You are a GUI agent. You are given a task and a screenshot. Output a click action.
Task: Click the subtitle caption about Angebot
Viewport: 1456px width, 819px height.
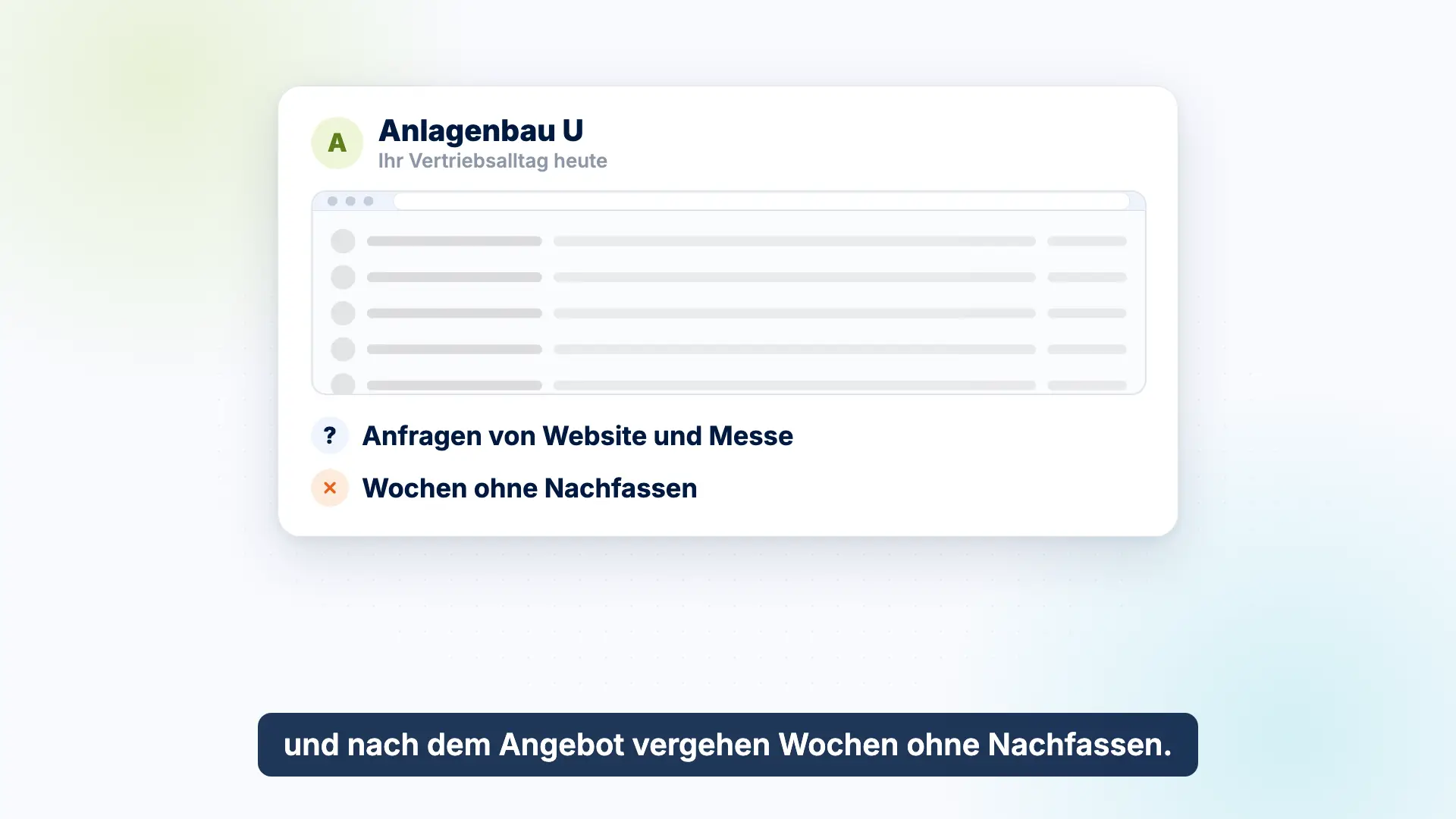[728, 745]
